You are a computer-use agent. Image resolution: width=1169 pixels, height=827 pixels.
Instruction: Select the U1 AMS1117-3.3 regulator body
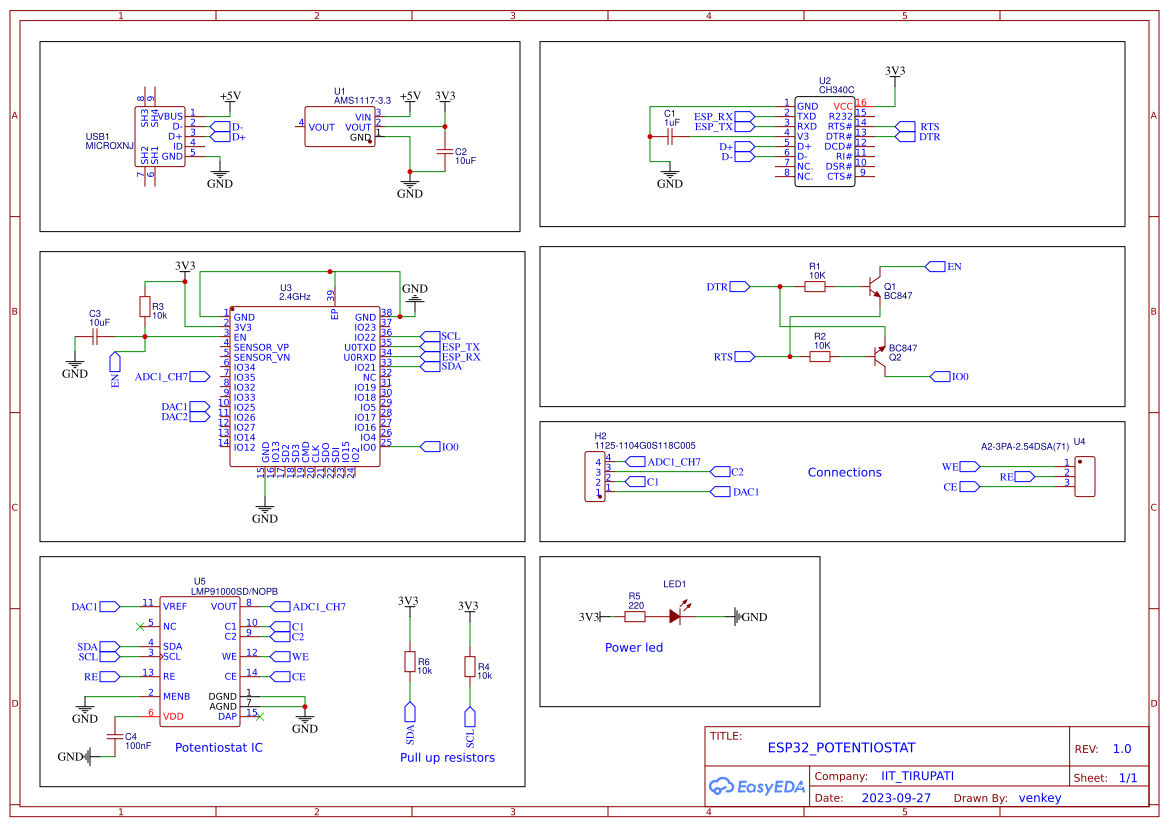click(x=339, y=127)
